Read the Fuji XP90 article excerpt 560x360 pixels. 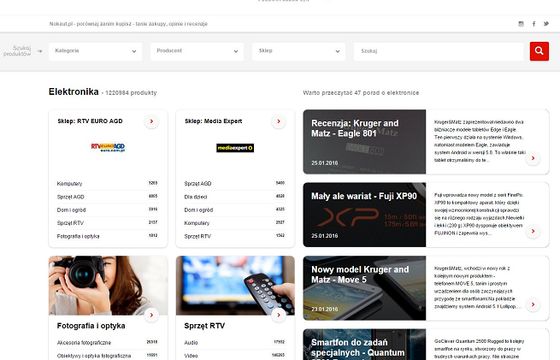(479, 214)
